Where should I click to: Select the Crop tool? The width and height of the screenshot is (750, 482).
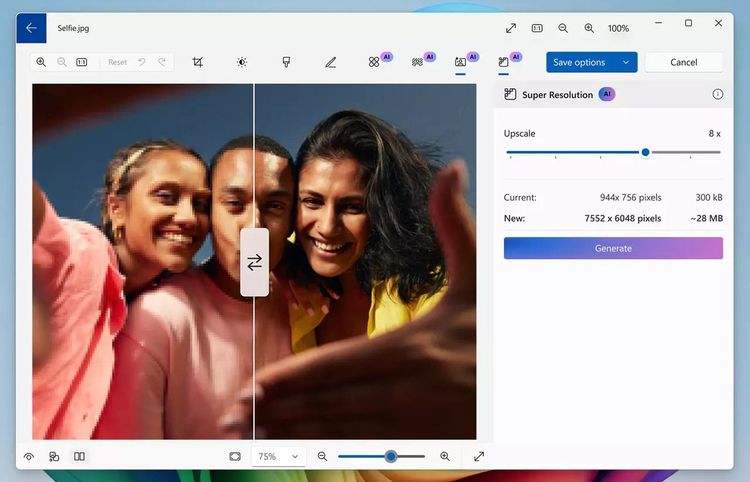pos(198,62)
